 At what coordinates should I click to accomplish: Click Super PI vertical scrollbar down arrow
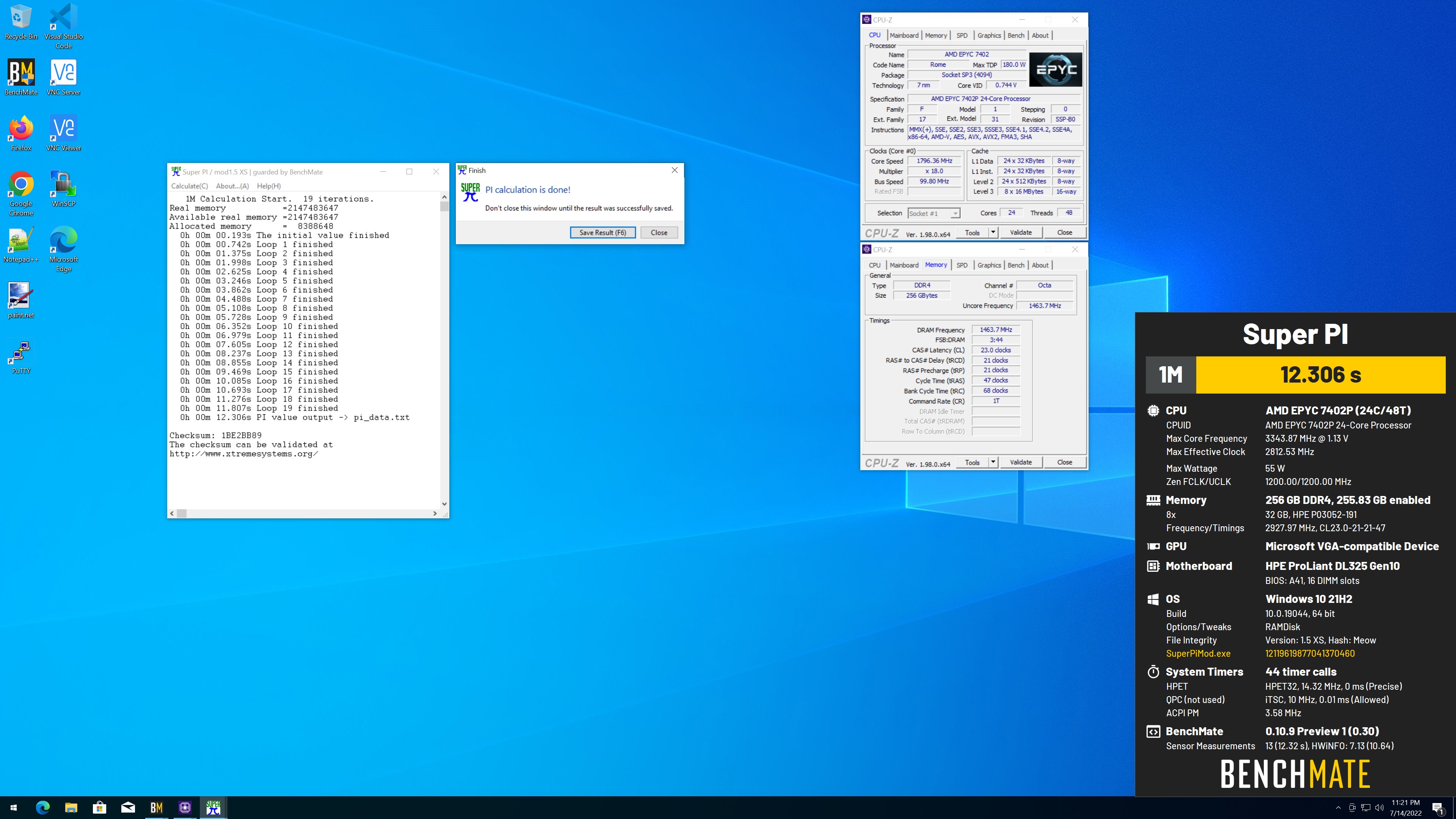[444, 504]
